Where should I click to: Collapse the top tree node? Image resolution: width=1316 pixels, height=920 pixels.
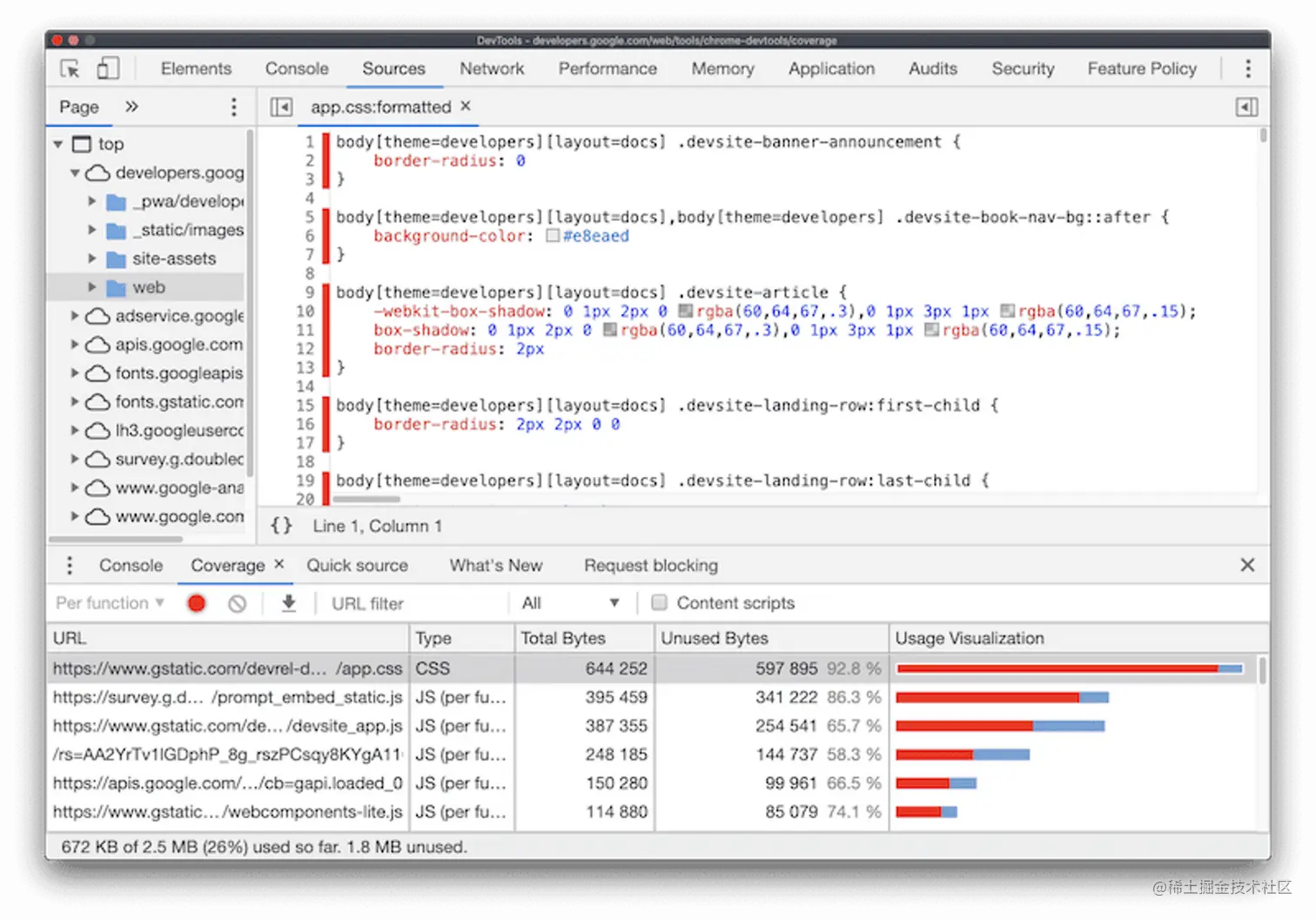tap(58, 144)
